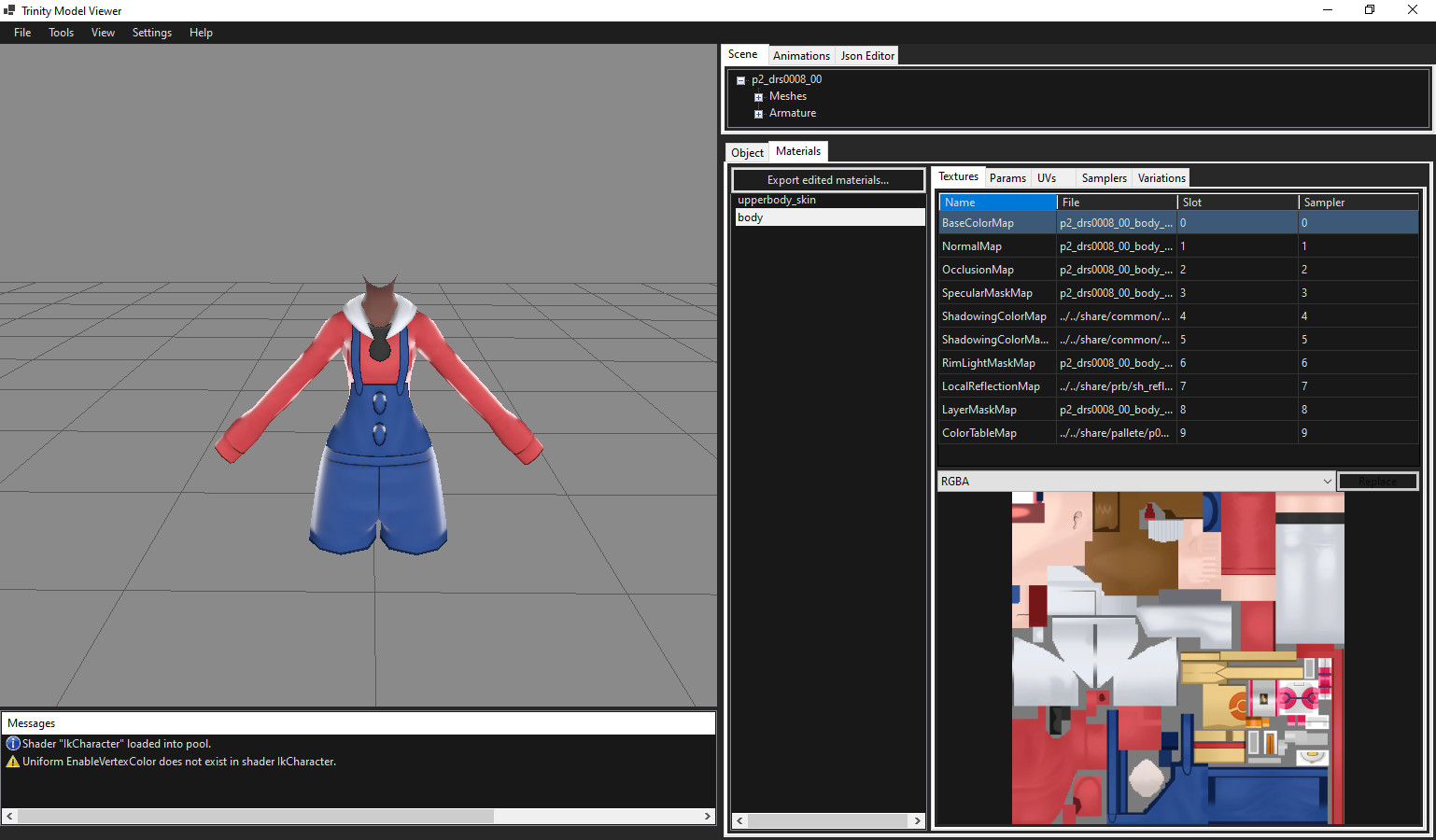
Task: Click the shader loaded info icon
Action: tap(13, 744)
